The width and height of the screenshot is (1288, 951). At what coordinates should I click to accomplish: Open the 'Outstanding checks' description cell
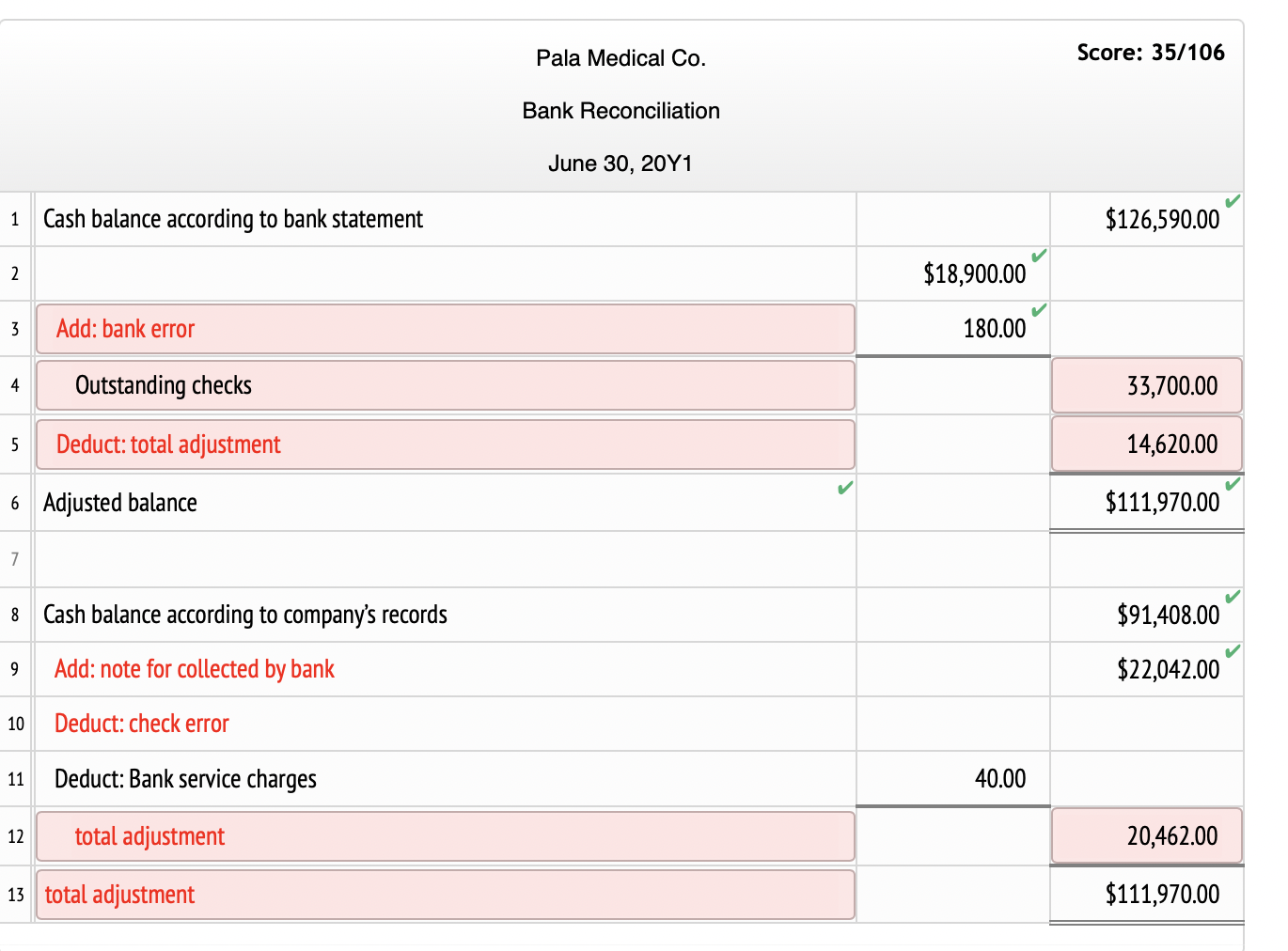[445, 385]
